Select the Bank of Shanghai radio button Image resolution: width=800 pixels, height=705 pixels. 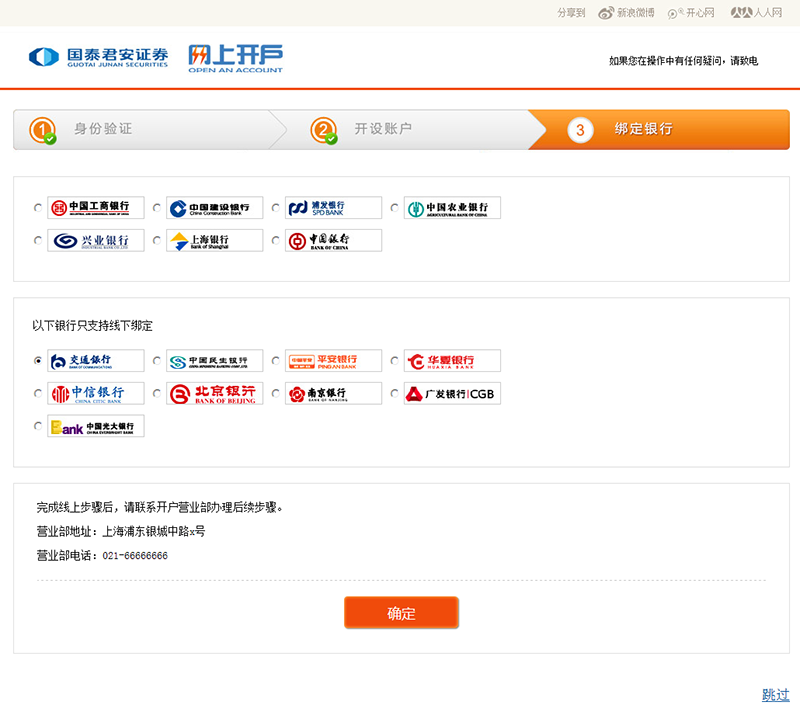pyautogui.click(x=157, y=241)
